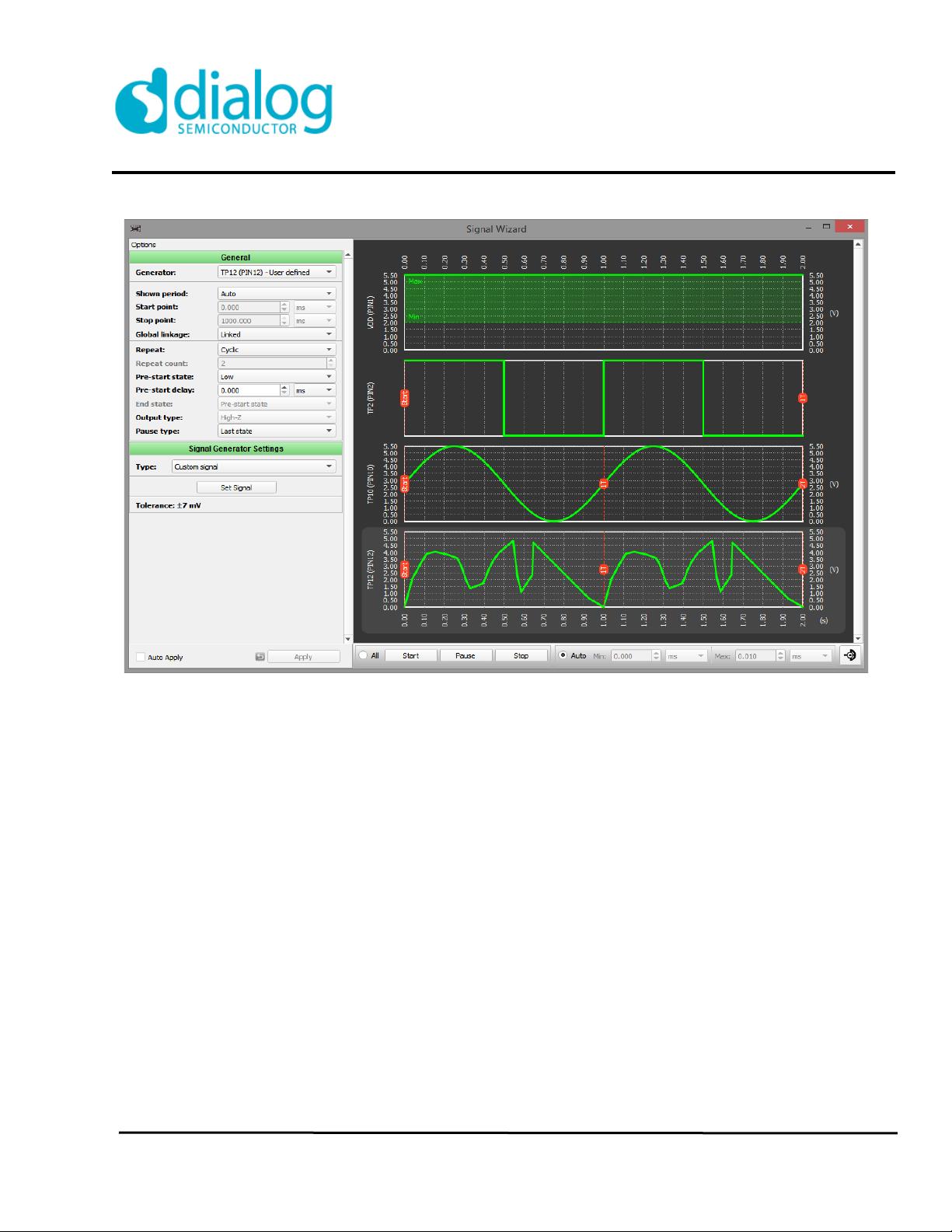Viewport: 952px width, 1232px height.
Task: Click the 'Tolerance: ±7 mV' text
Action: click(168, 505)
